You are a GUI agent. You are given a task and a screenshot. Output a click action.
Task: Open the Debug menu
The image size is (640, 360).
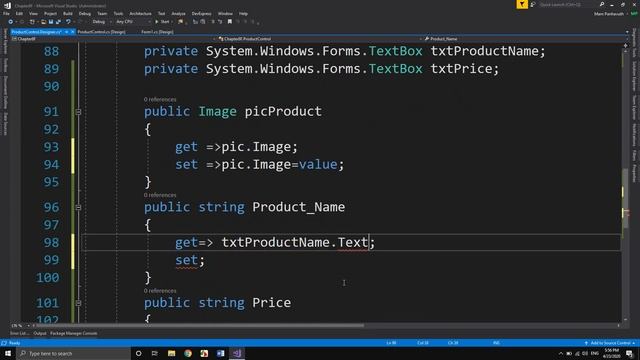[x=84, y=13]
